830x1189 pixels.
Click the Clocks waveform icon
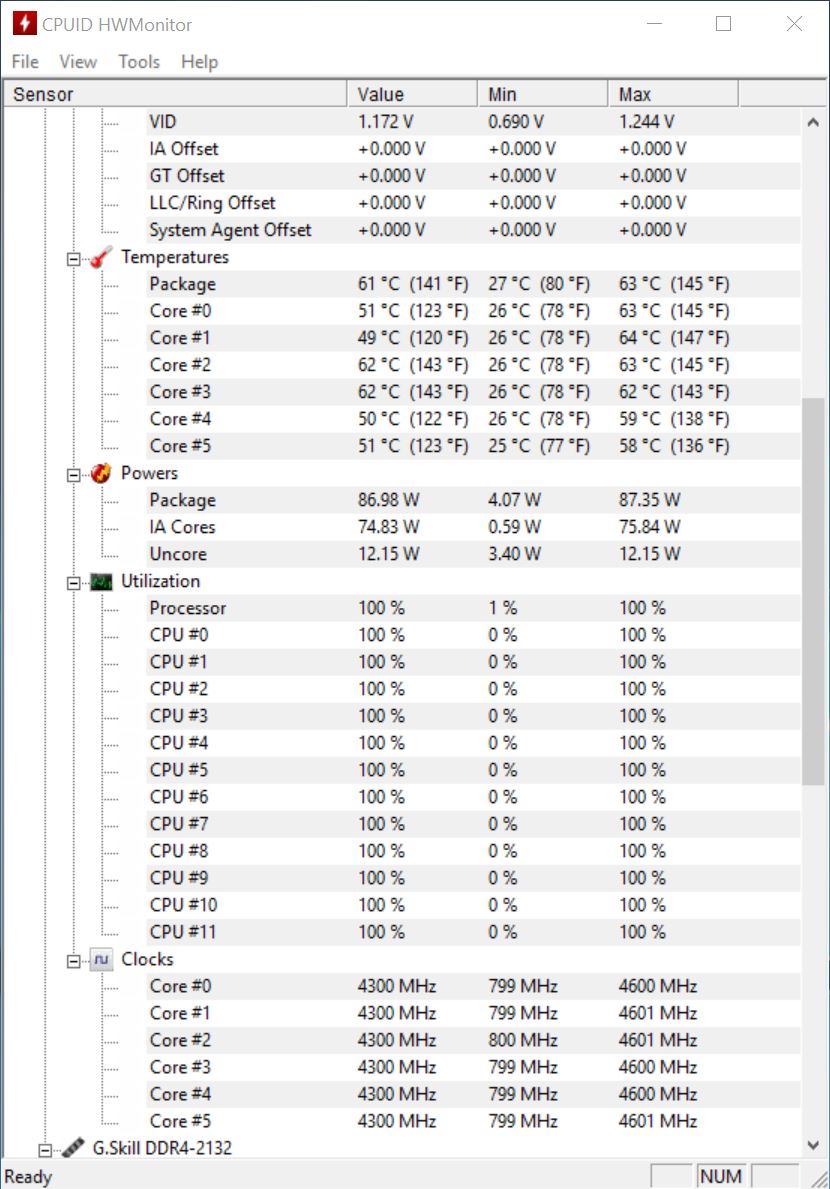click(x=102, y=960)
